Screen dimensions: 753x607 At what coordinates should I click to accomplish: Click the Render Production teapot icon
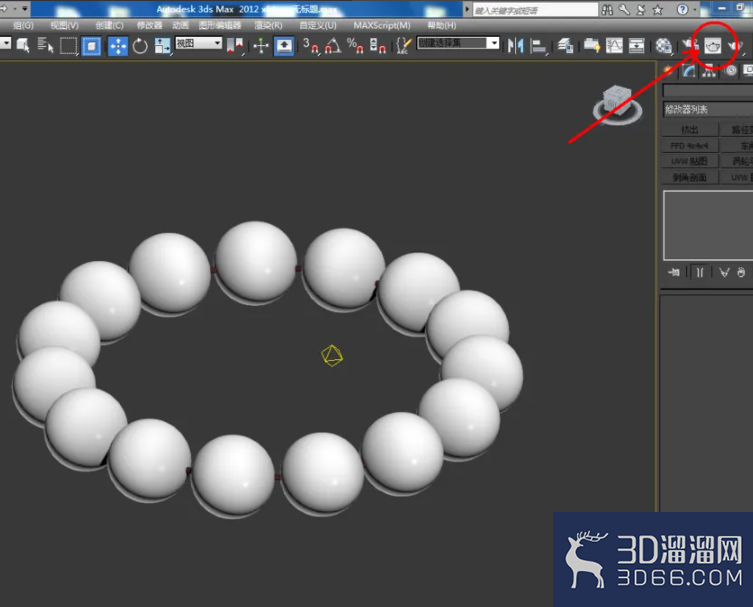click(734, 46)
